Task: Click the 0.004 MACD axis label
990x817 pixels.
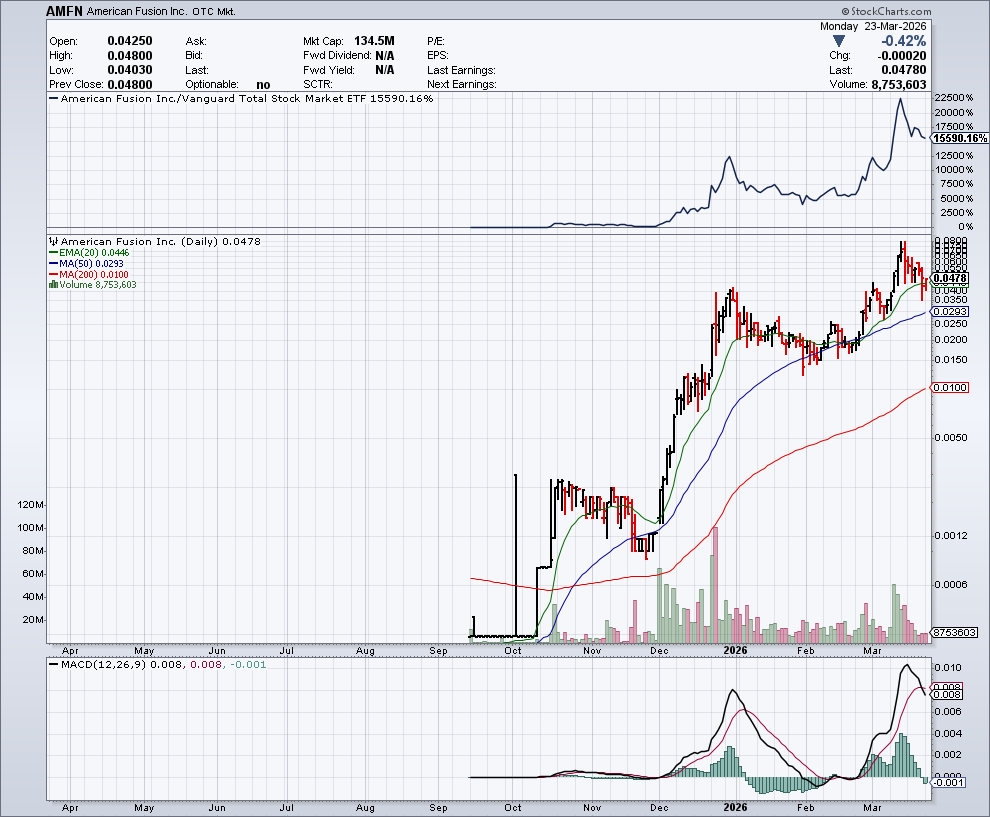Action: [948, 734]
